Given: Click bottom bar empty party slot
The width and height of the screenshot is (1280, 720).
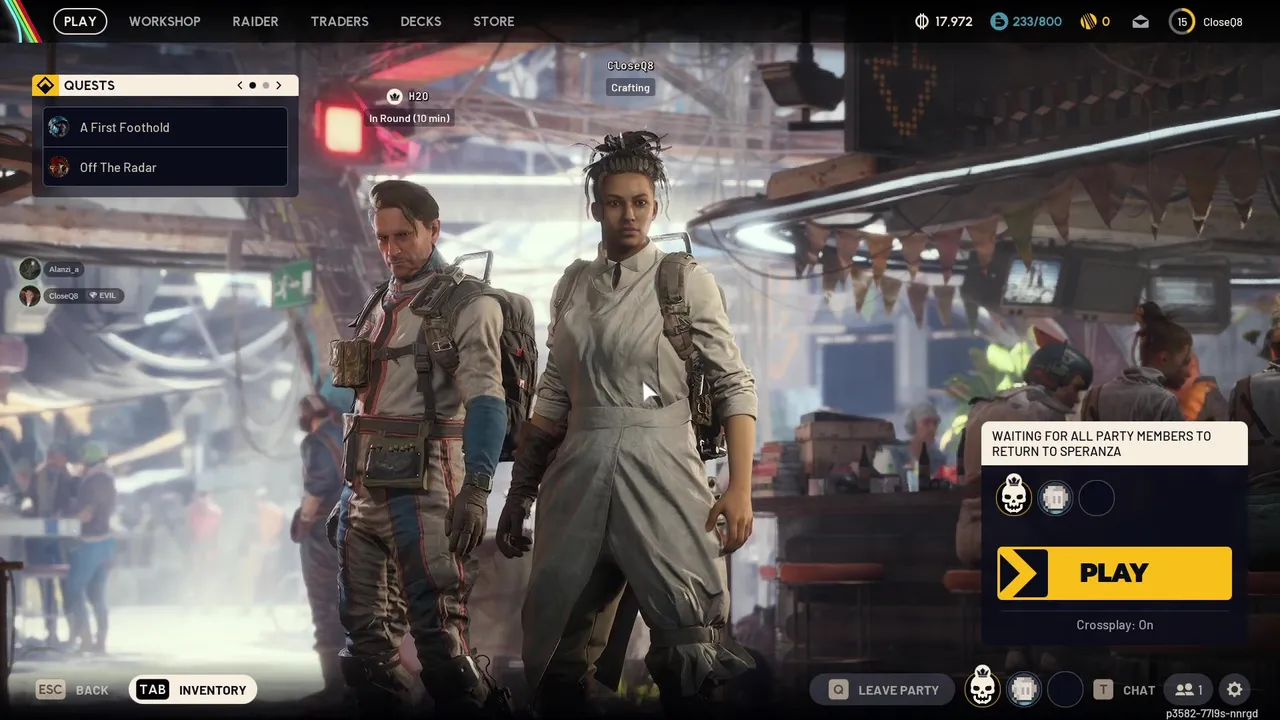Looking at the screenshot, I should [x=1065, y=689].
